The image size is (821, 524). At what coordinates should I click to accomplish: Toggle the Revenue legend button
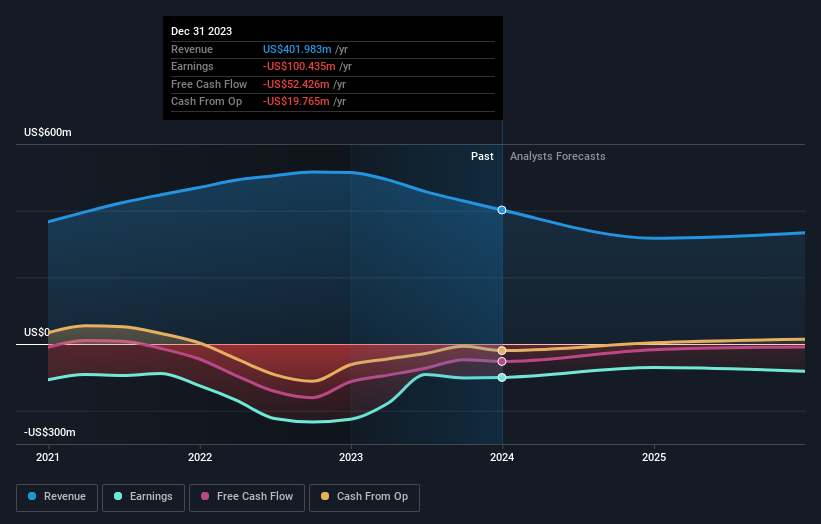click(x=57, y=497)
